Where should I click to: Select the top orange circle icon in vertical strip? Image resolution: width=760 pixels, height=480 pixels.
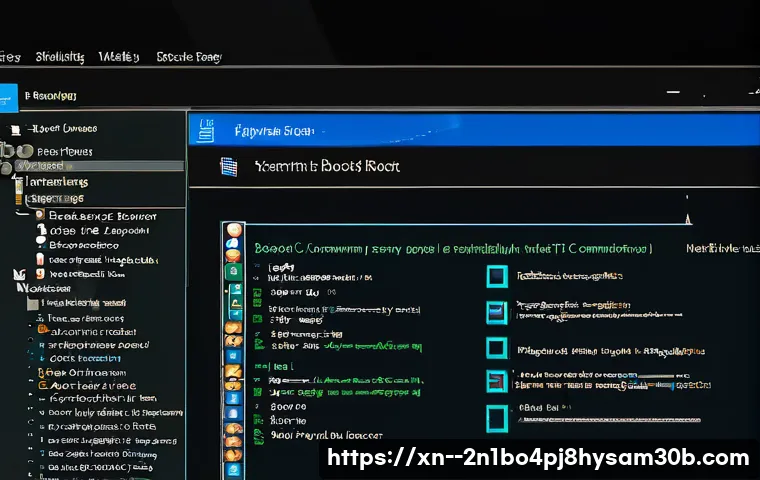pyautogui.click(x=234, y=230)
